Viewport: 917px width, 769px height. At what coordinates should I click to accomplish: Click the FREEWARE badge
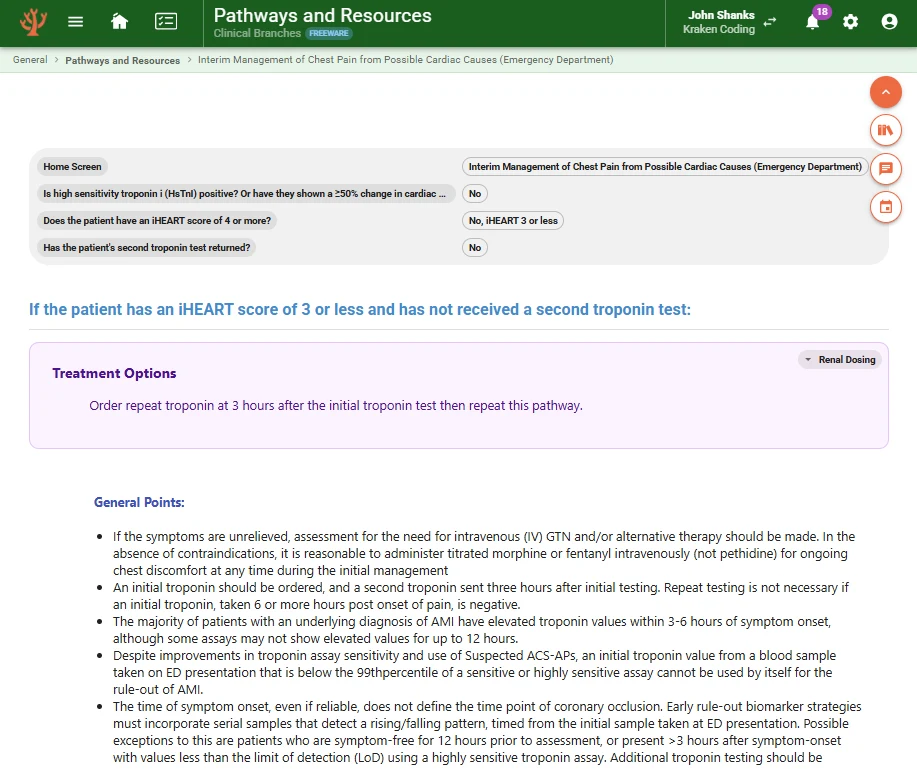pos(329,33)
